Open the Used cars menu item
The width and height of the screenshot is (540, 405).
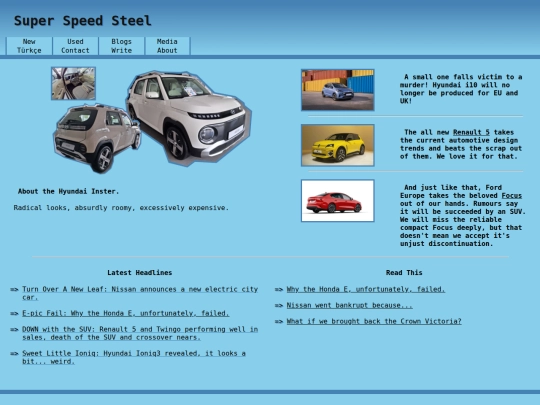click(x=75, y=41)
